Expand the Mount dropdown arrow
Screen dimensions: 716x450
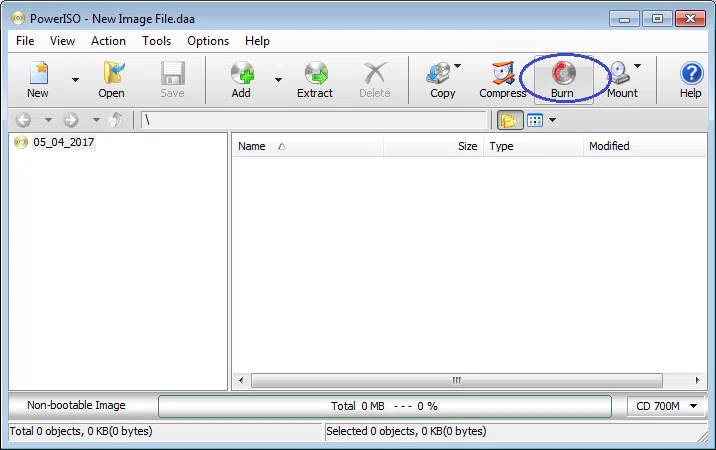637,66
